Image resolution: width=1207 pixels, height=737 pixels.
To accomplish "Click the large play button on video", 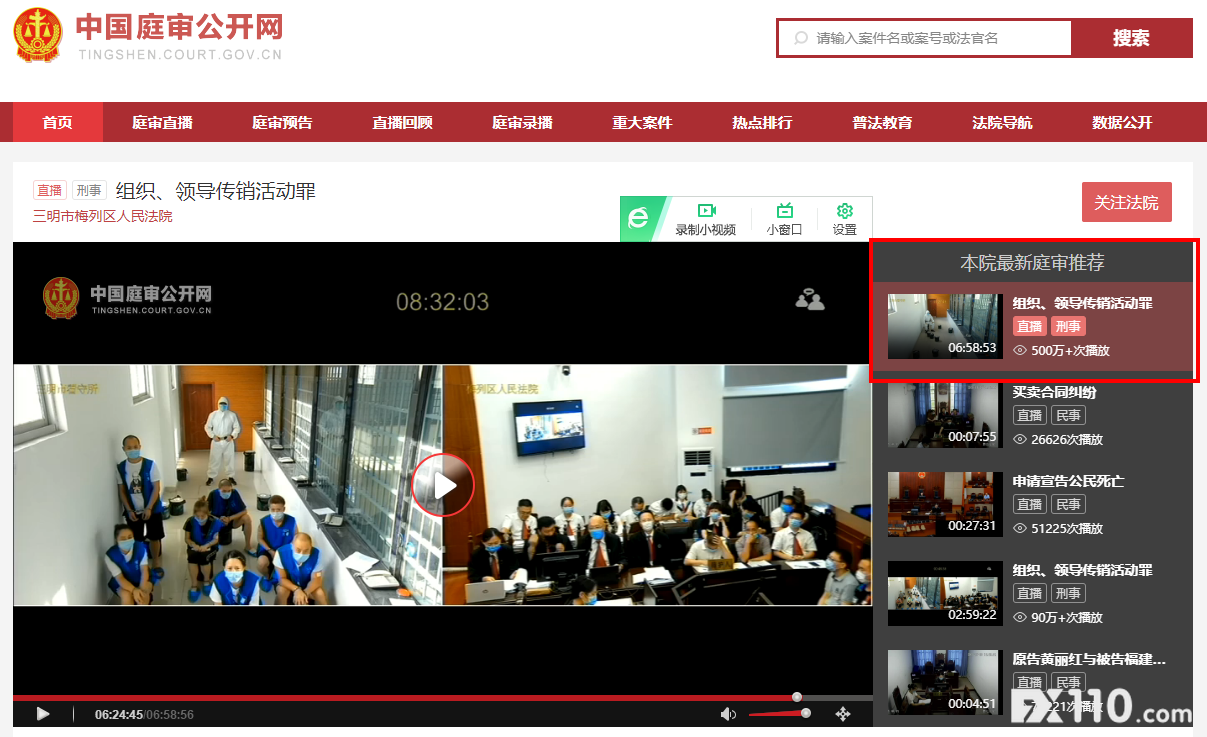I will coord(443,485).
